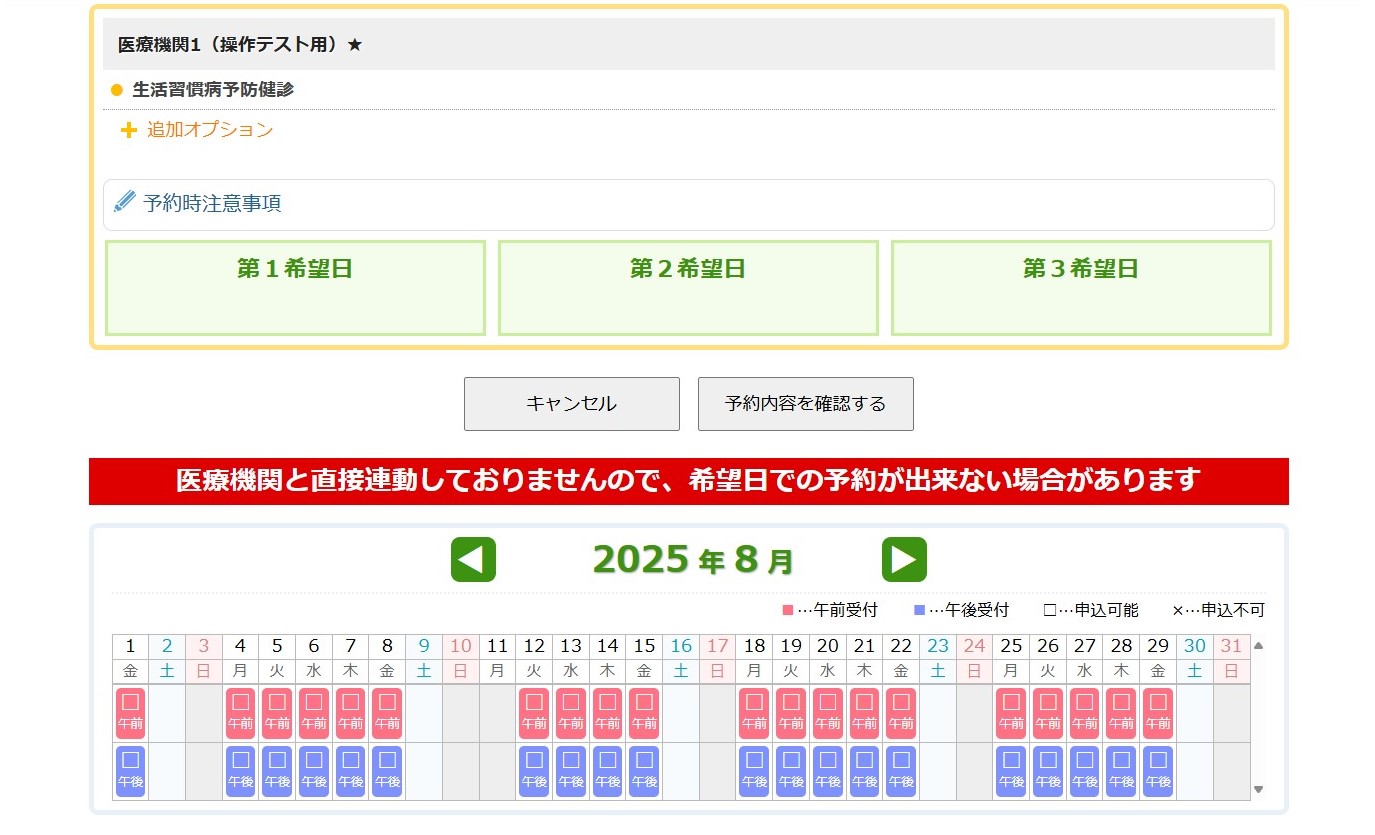Click calendar scrollbar down arrow
Viewport: 1375px width, 835px height.
click(x=1258, y=789)
